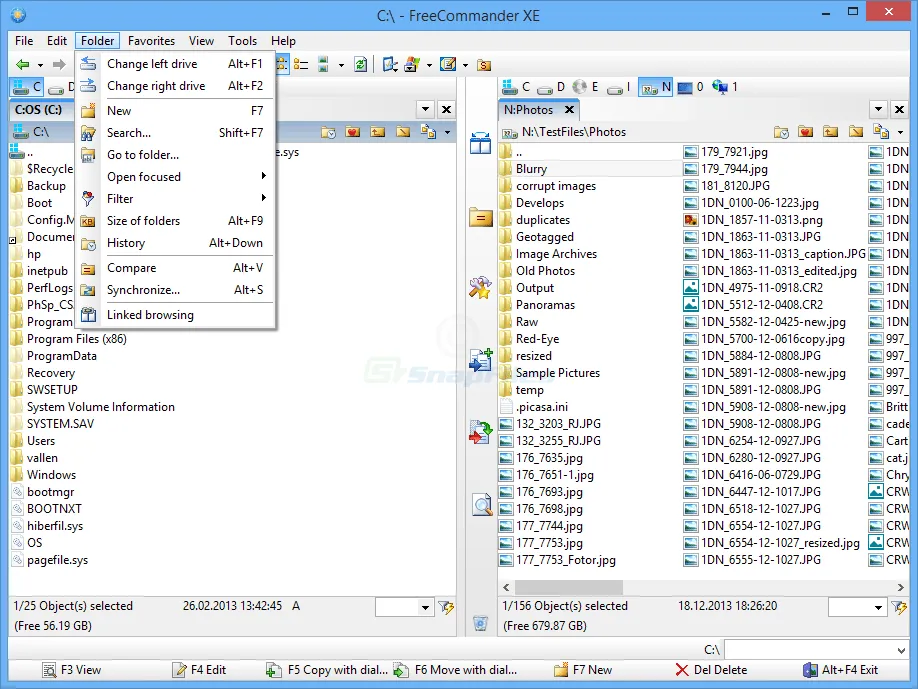Select drive D in right drive bar
This screenshot has height=689, width=918.
coord(551,87)
